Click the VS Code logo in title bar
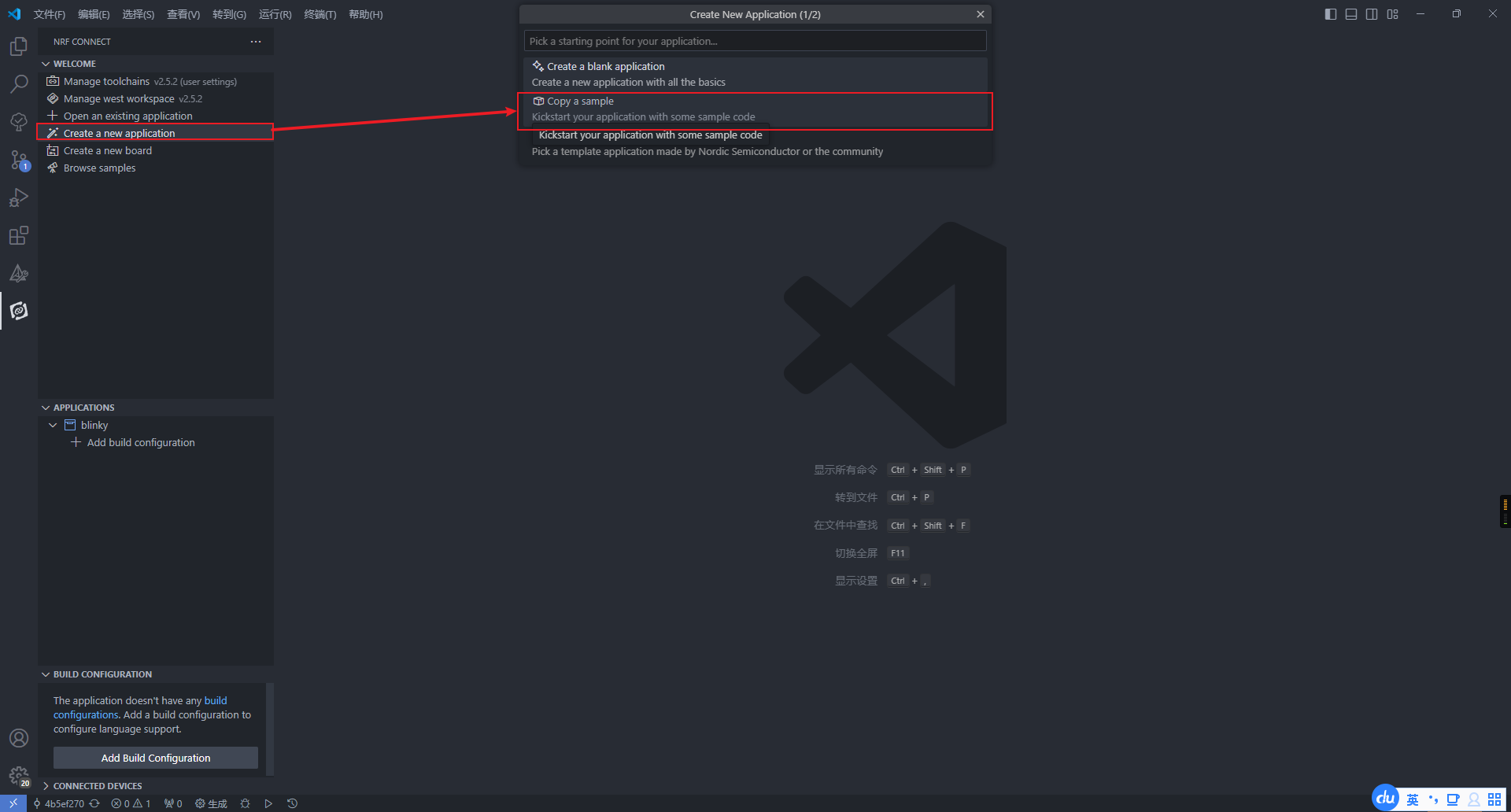The height and width of the screenshot is (812, 1511). 14,14
